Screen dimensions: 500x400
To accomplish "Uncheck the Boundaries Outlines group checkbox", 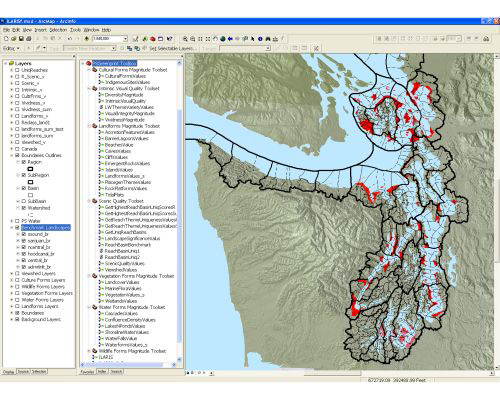I will coord(17,155).
